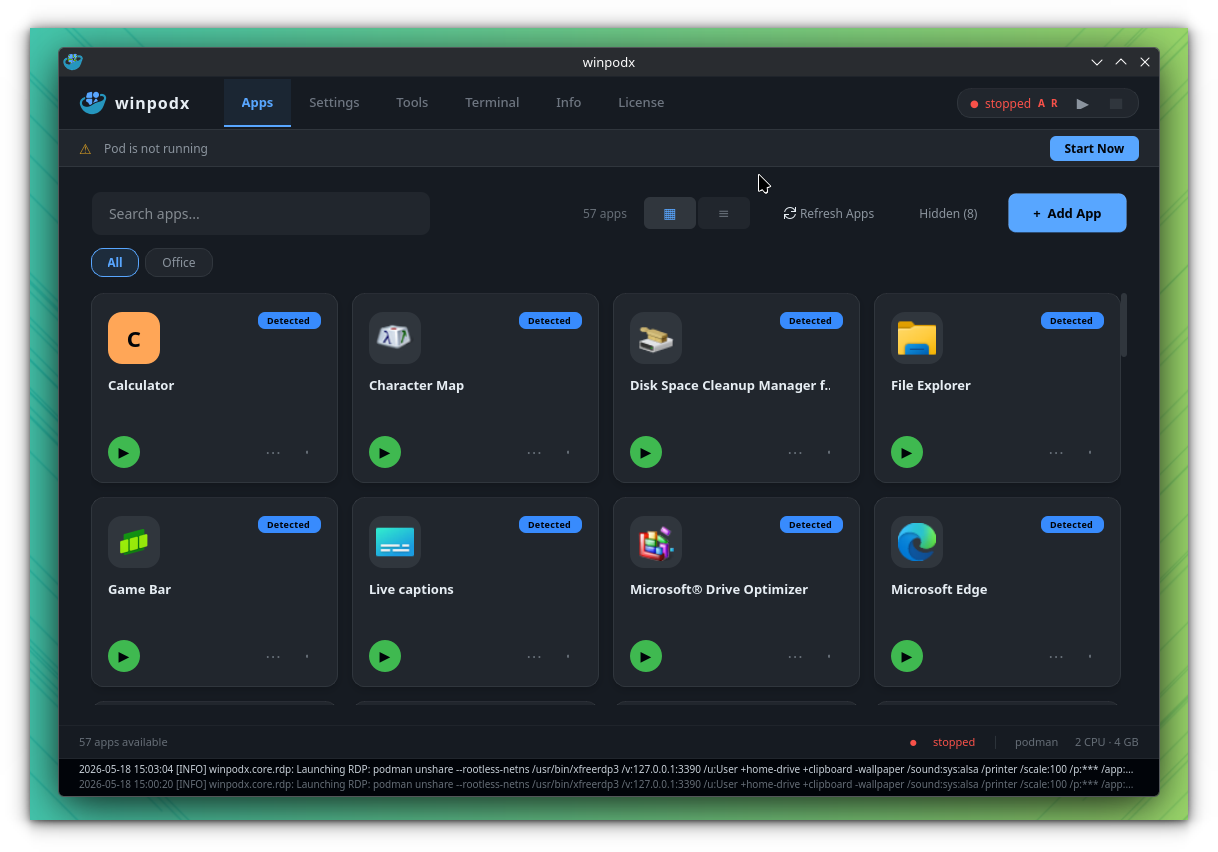Launch the Calculator app with its play button
1218x852 pixels.
pos(124,452)
